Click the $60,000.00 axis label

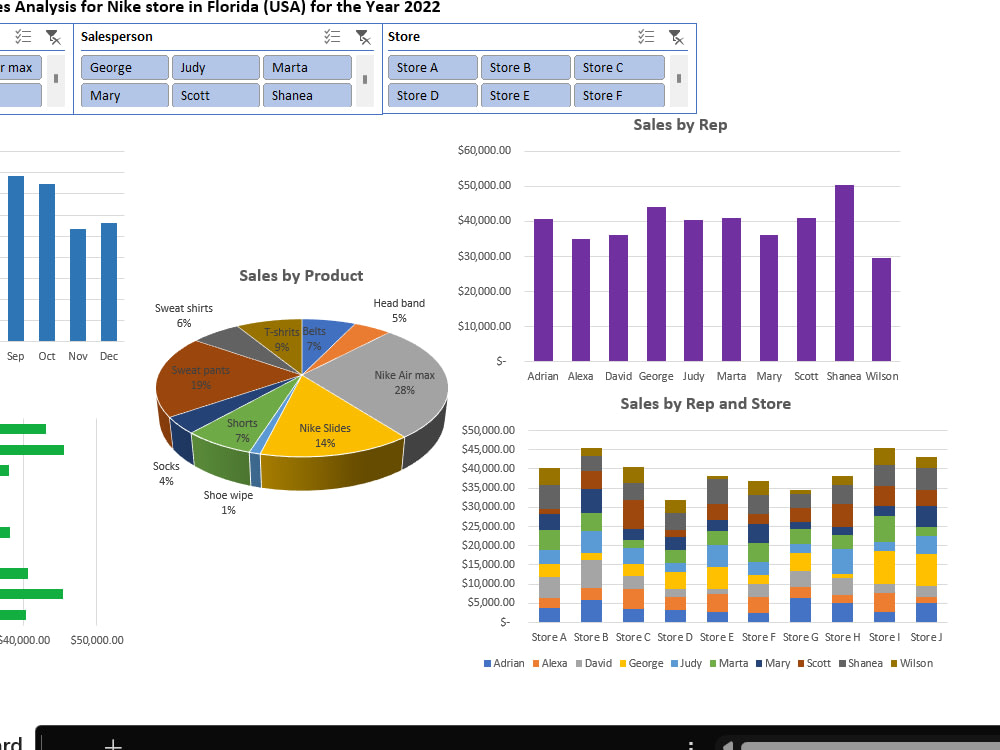484,150
